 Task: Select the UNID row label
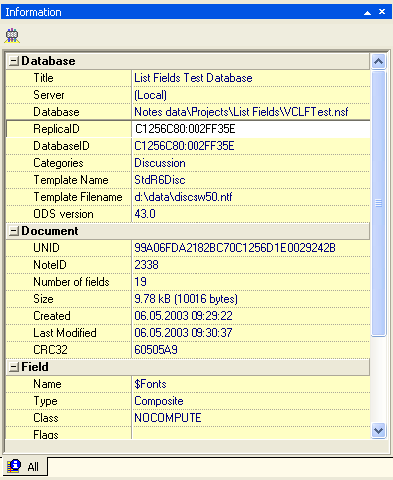(46, 248)
